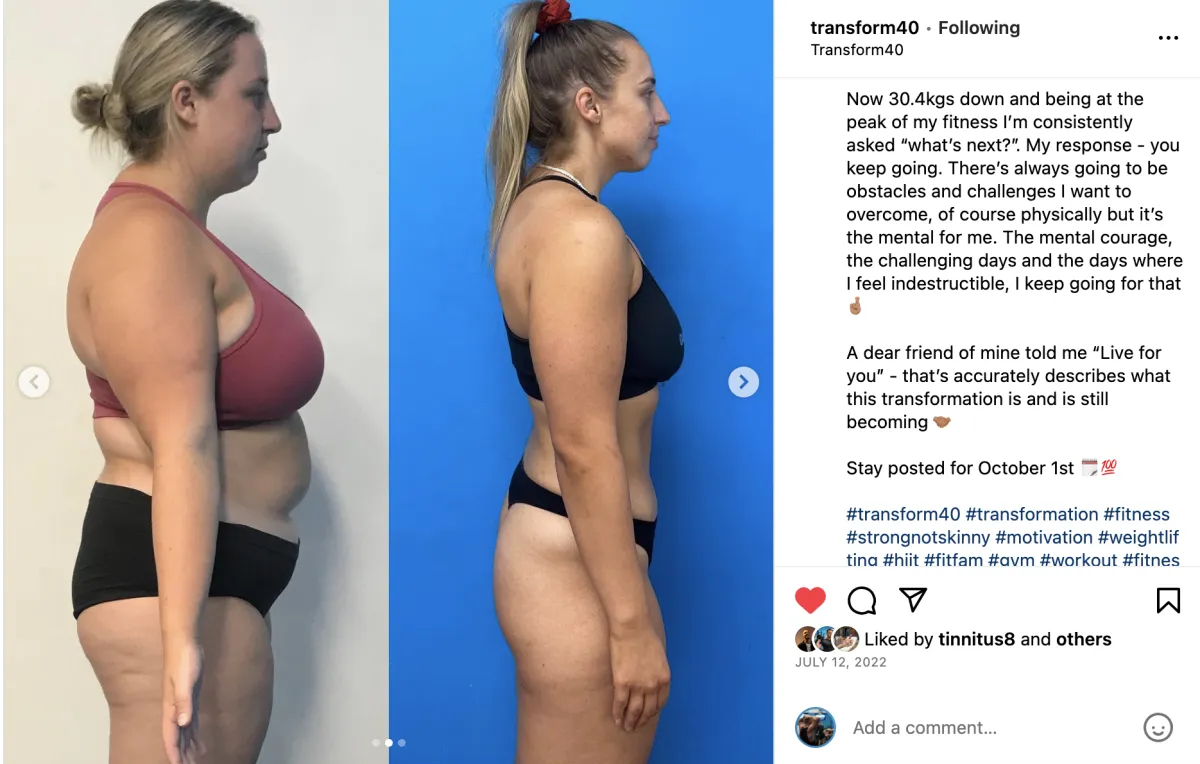The image size is (1200, 764).
Task: Save the post with the bookmark icon
Action: click(x=1168, y=600)
